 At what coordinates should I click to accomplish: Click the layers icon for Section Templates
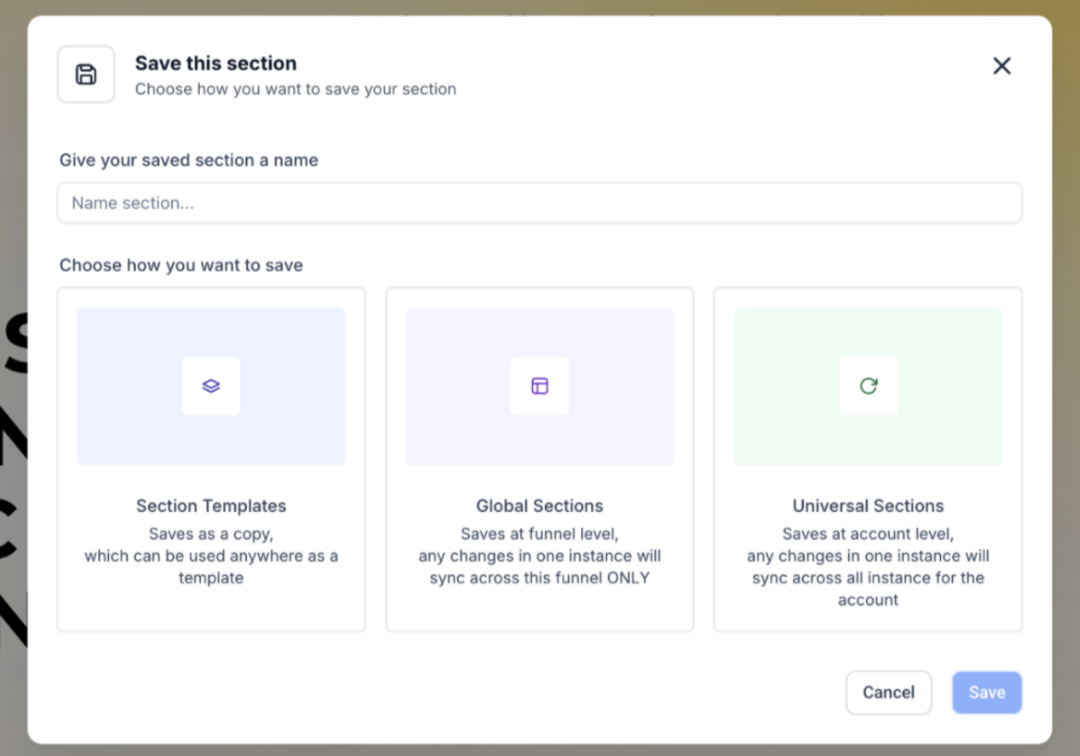[211, 386]
